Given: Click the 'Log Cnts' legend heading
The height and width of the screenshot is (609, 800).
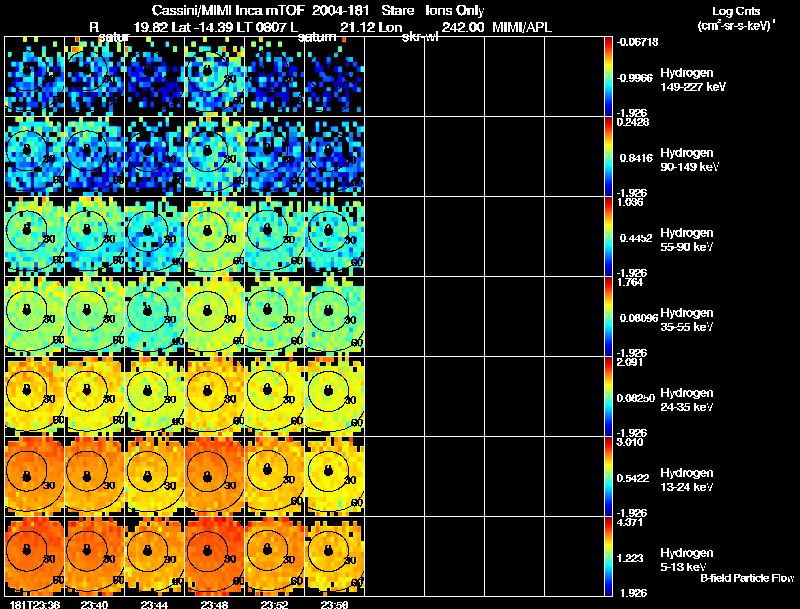Looking at the screenshot, I should [736, 11].
